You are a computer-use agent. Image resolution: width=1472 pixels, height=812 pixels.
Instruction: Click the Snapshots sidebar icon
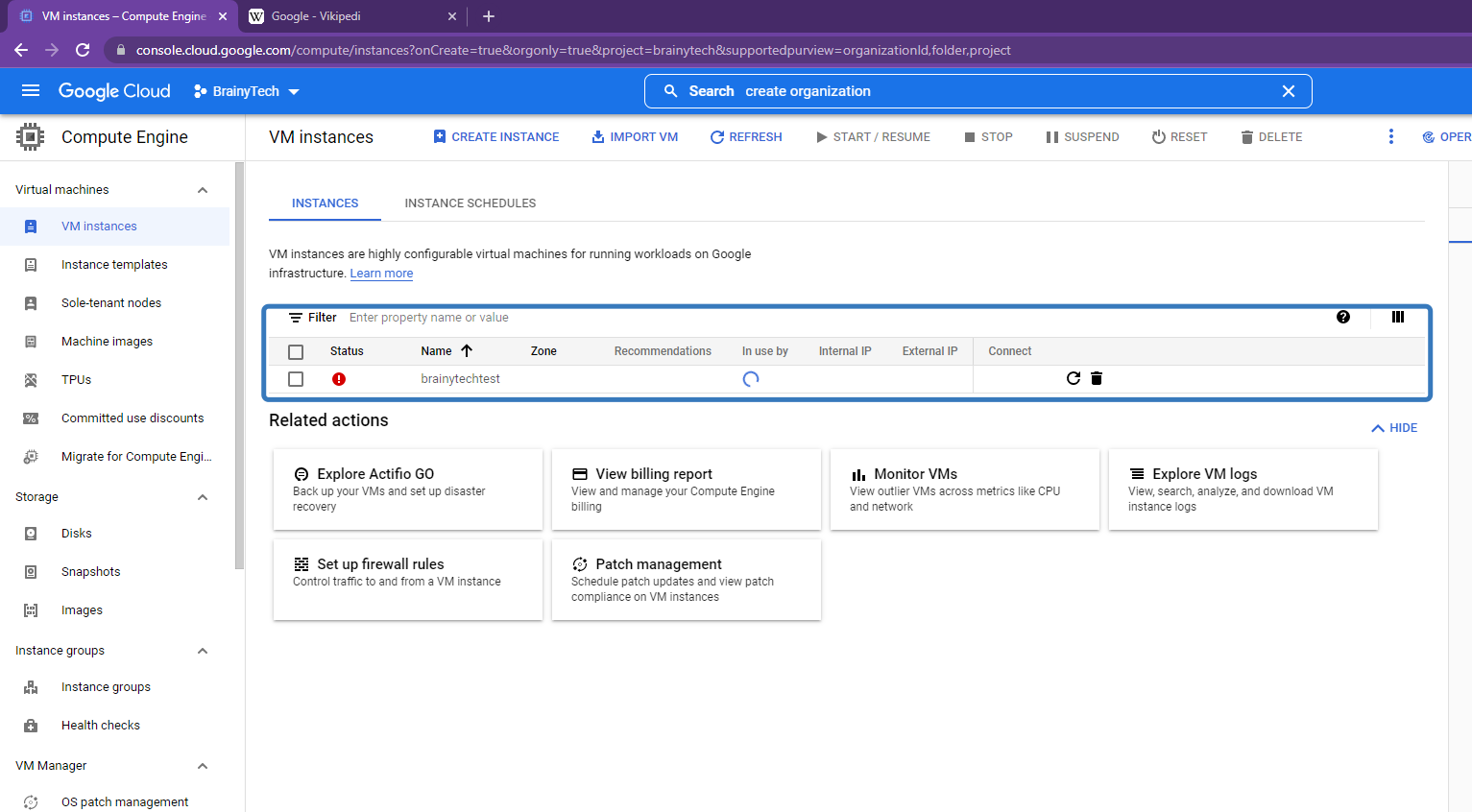[x=31, y=572]
